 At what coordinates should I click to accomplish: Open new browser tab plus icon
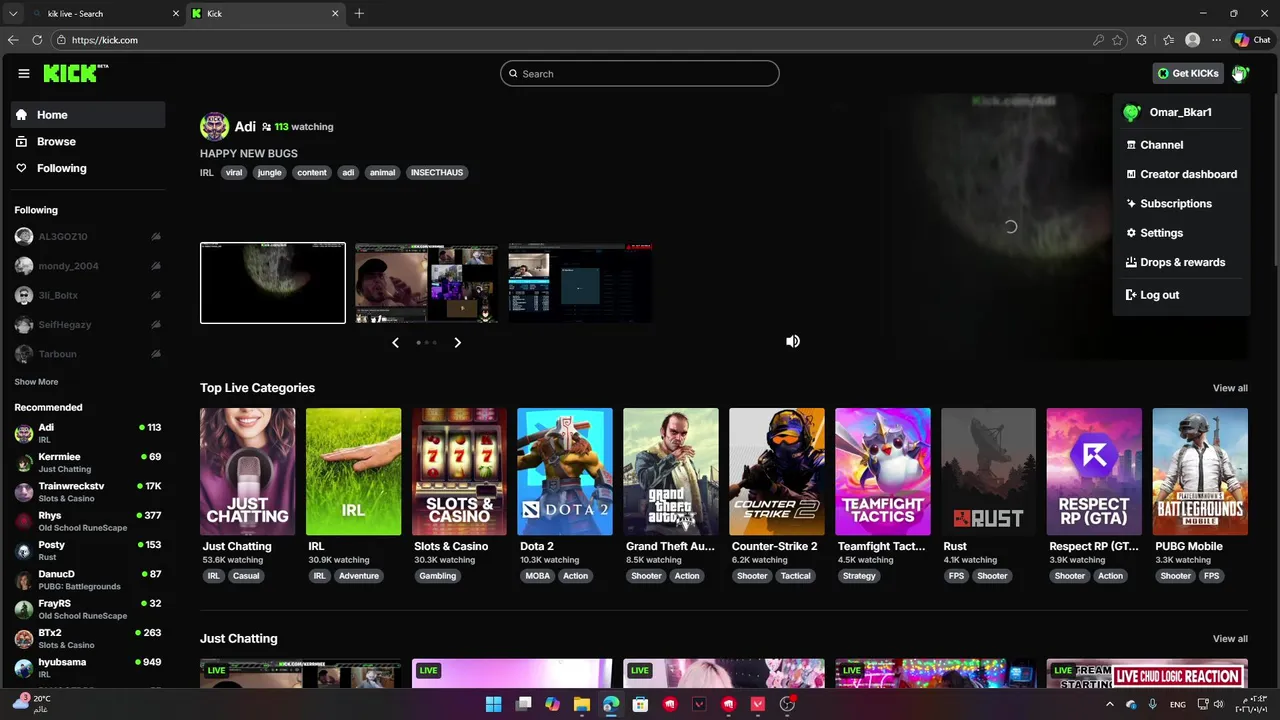pos(359,13)
